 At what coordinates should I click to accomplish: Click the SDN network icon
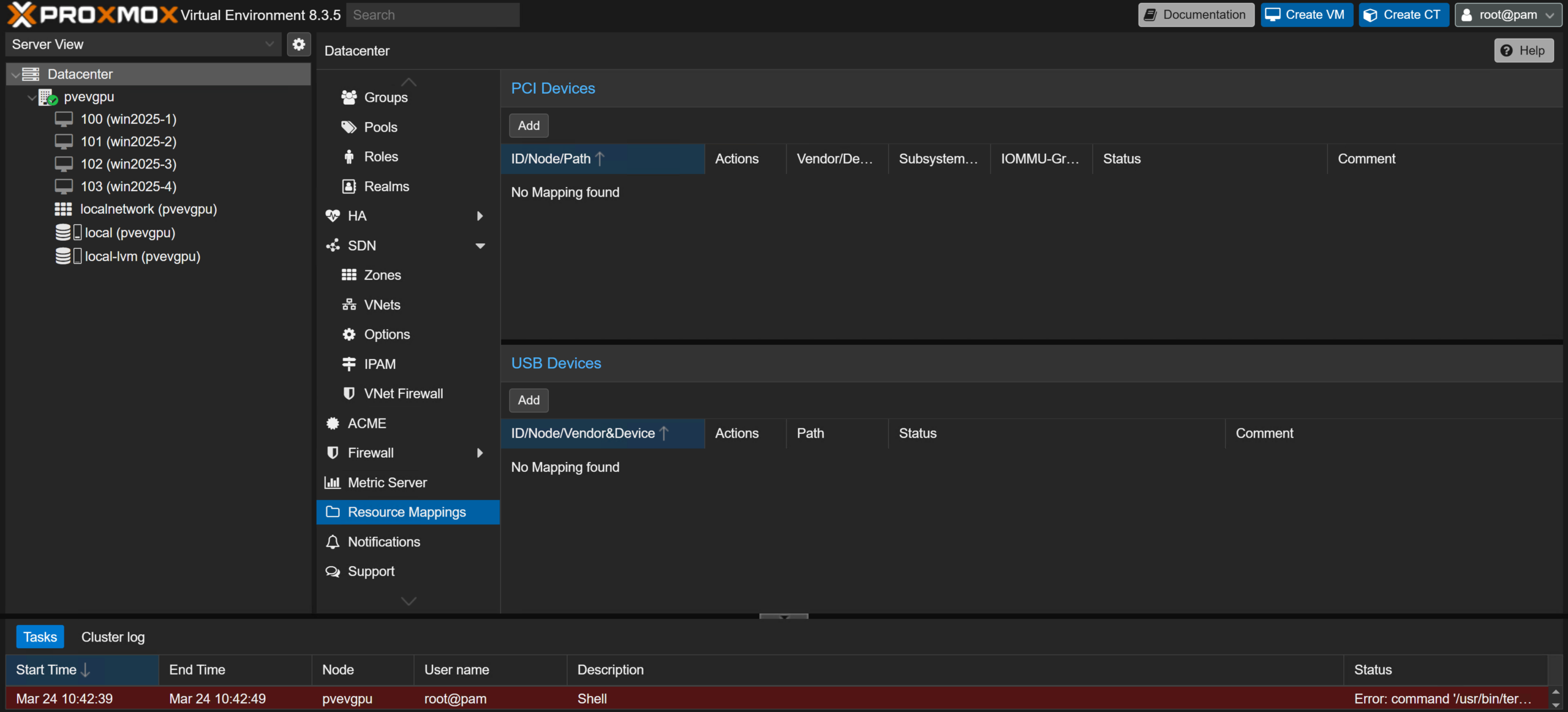pyautogui.click(x=333, y=246)
